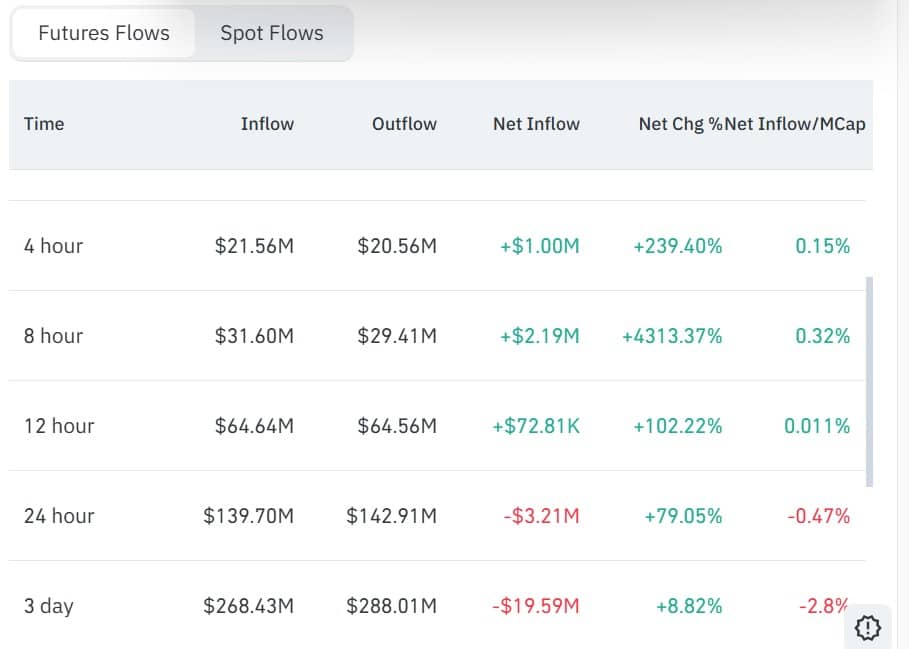Select the 24 hour row

tap(59, 516)
